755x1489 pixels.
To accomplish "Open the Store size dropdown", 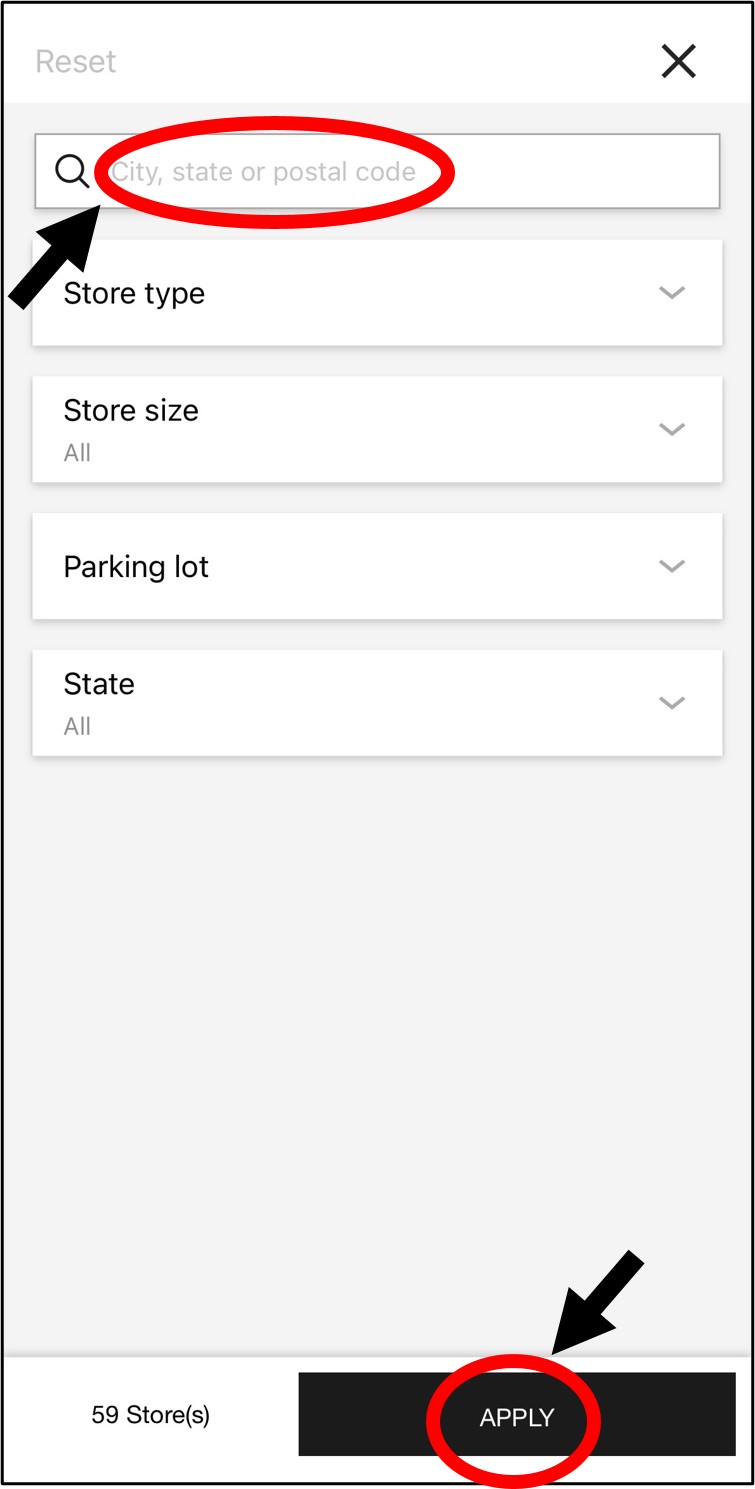I will coord(377,429).
